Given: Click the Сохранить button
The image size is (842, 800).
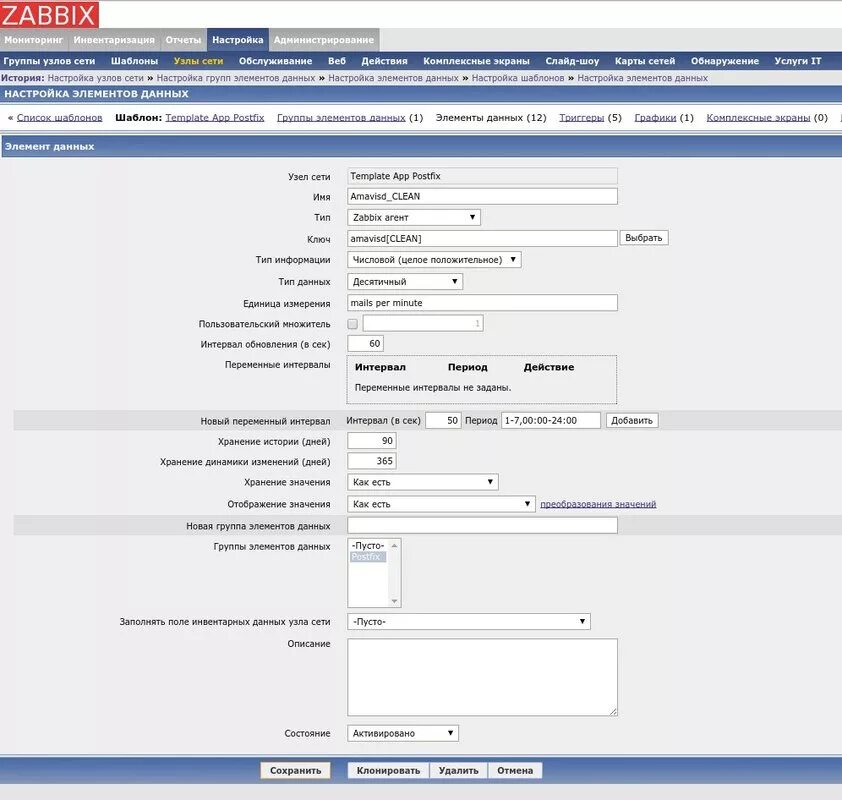Looking at the screenshot, I should click(x=295, y=770).
